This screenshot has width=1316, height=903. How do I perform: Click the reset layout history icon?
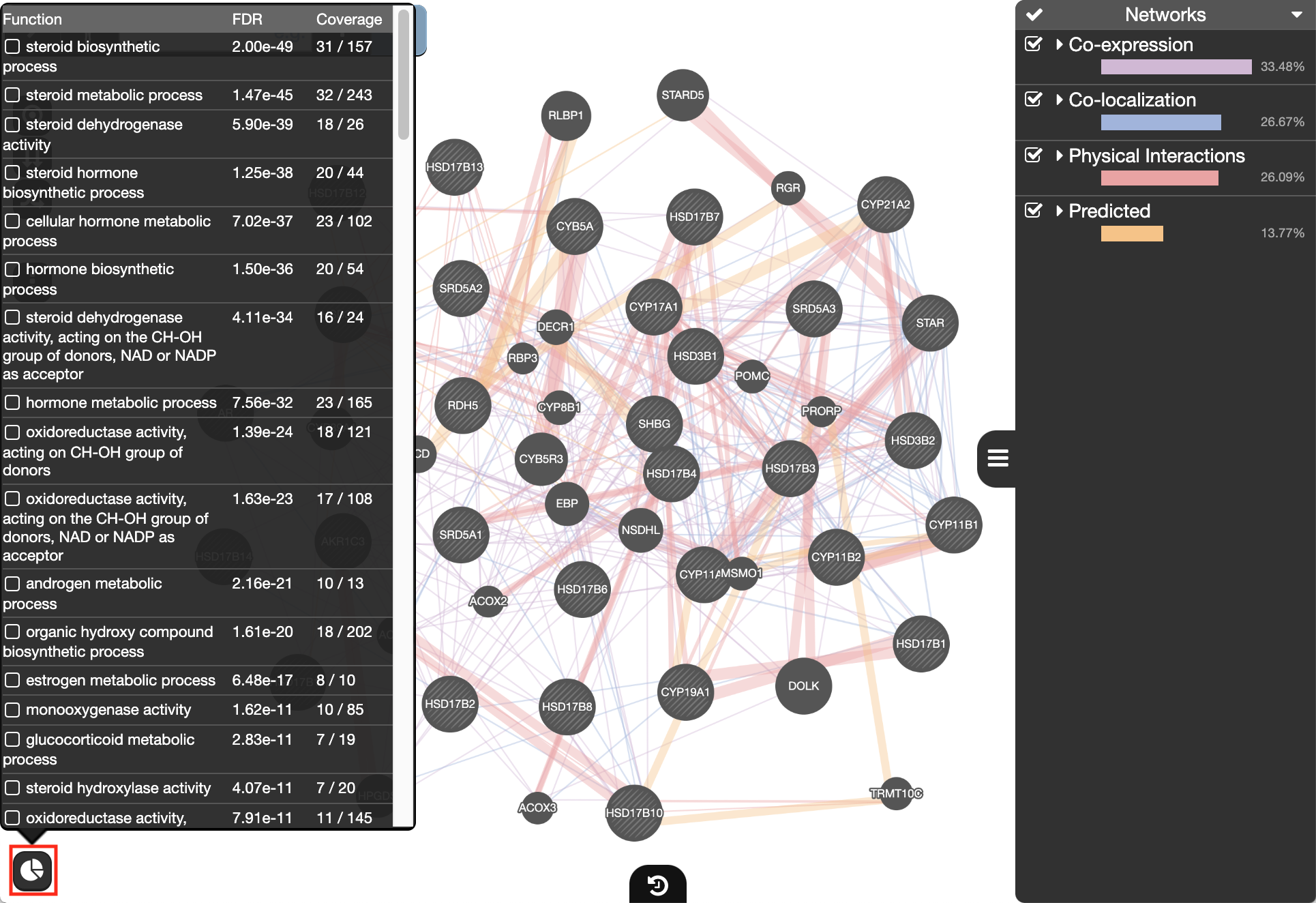(657, 885)
